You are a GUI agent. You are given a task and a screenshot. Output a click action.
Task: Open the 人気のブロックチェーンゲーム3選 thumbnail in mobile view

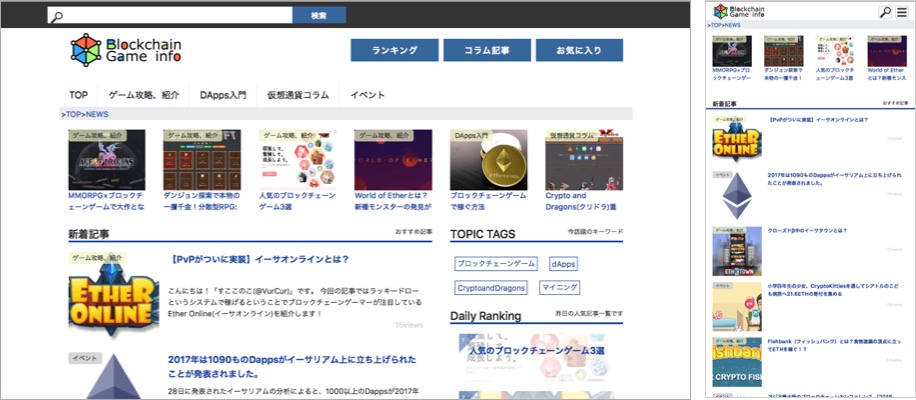click(835, 51)
